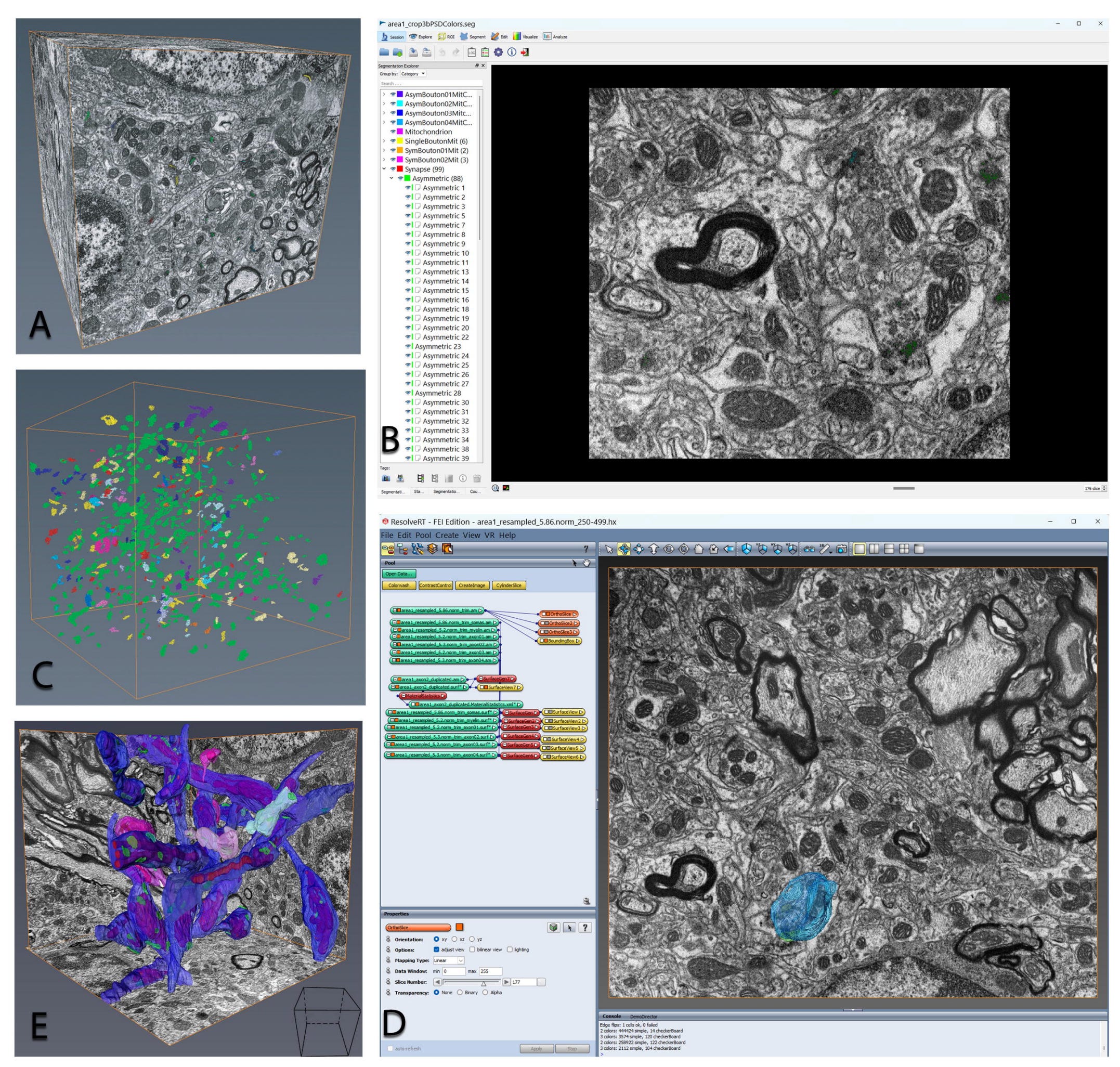Click the blue info circle icon
1120x1067 pixels.
pyautogui.click(x=511, y=53)
